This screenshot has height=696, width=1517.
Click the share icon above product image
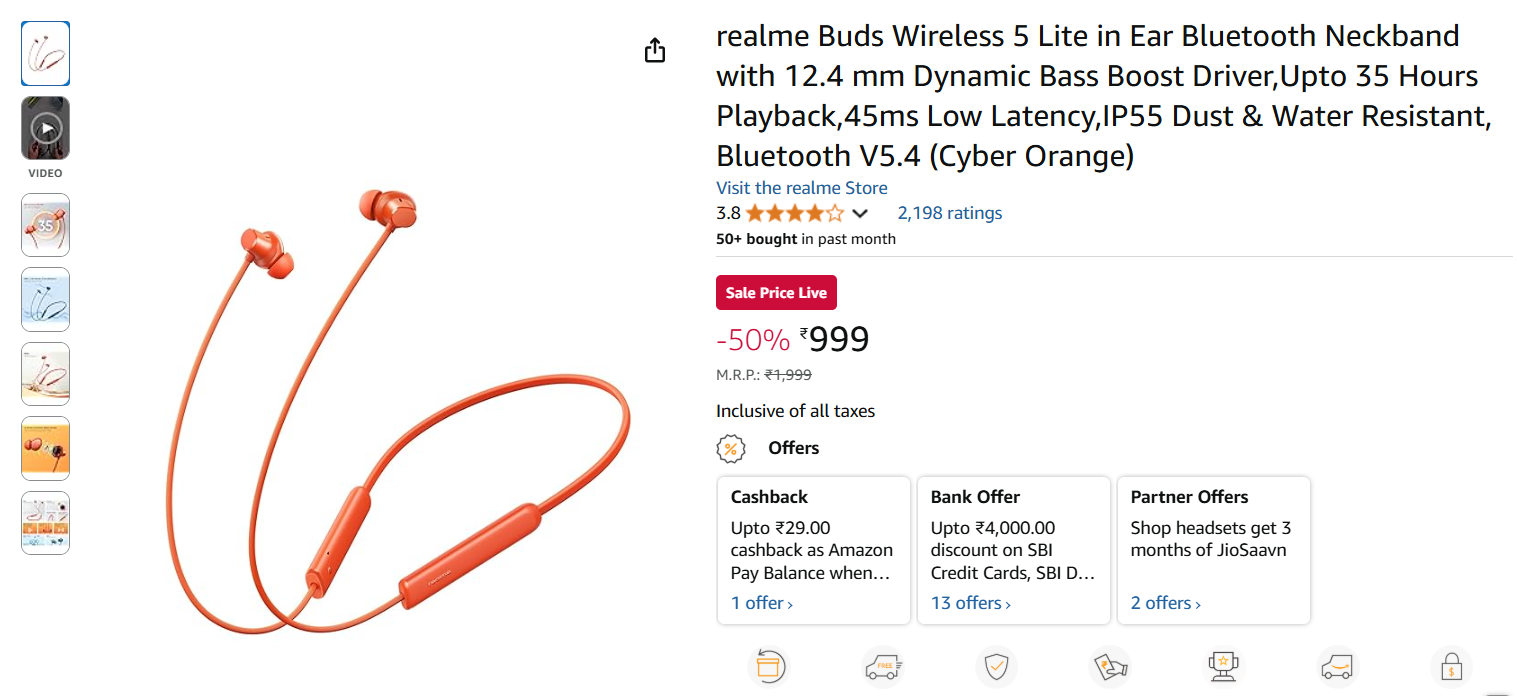655,50
